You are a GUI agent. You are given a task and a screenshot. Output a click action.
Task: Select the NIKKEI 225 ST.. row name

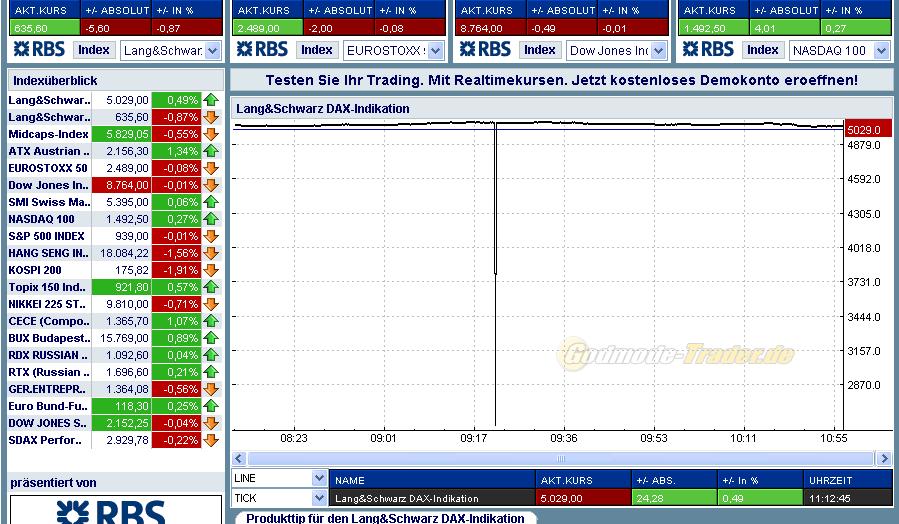[46, 304]
